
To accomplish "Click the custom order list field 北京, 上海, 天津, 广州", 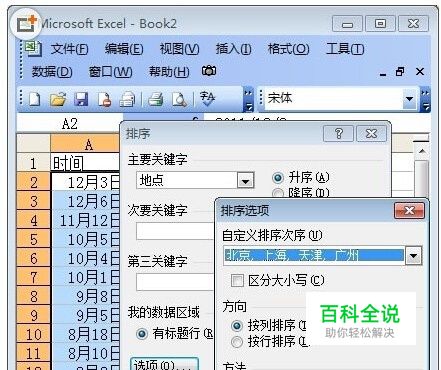I will (x=314, y=256).
